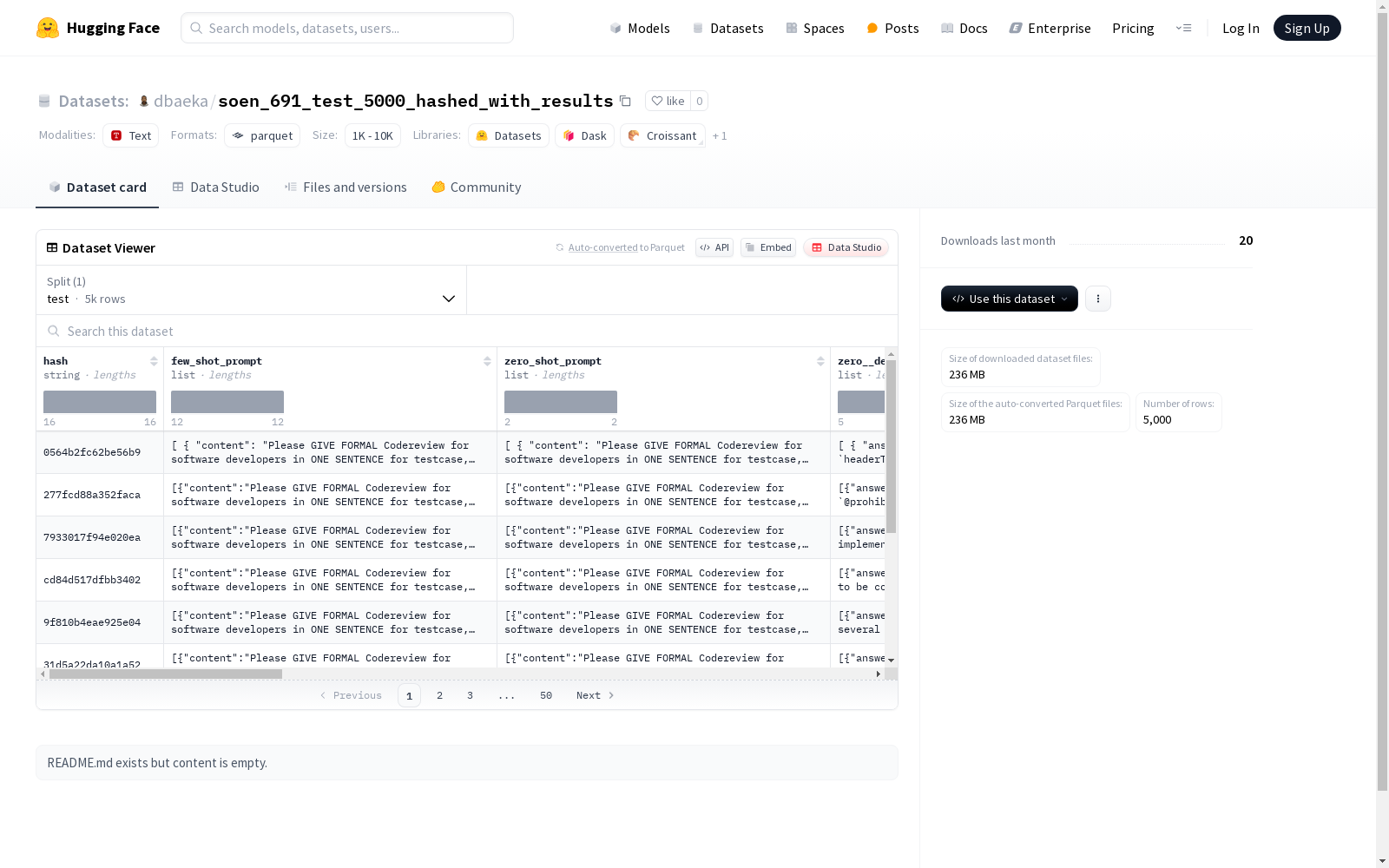Screen dimensions: 1389x868
Task: Open Docs
Action: [x=964, y=28]
